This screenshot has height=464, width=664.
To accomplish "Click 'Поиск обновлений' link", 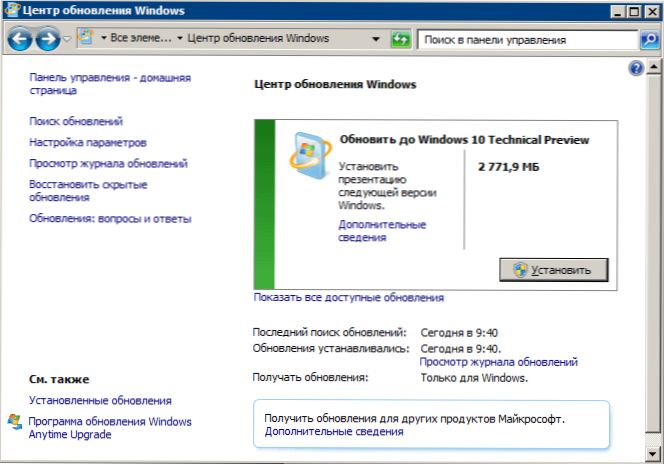I will 76,121.
